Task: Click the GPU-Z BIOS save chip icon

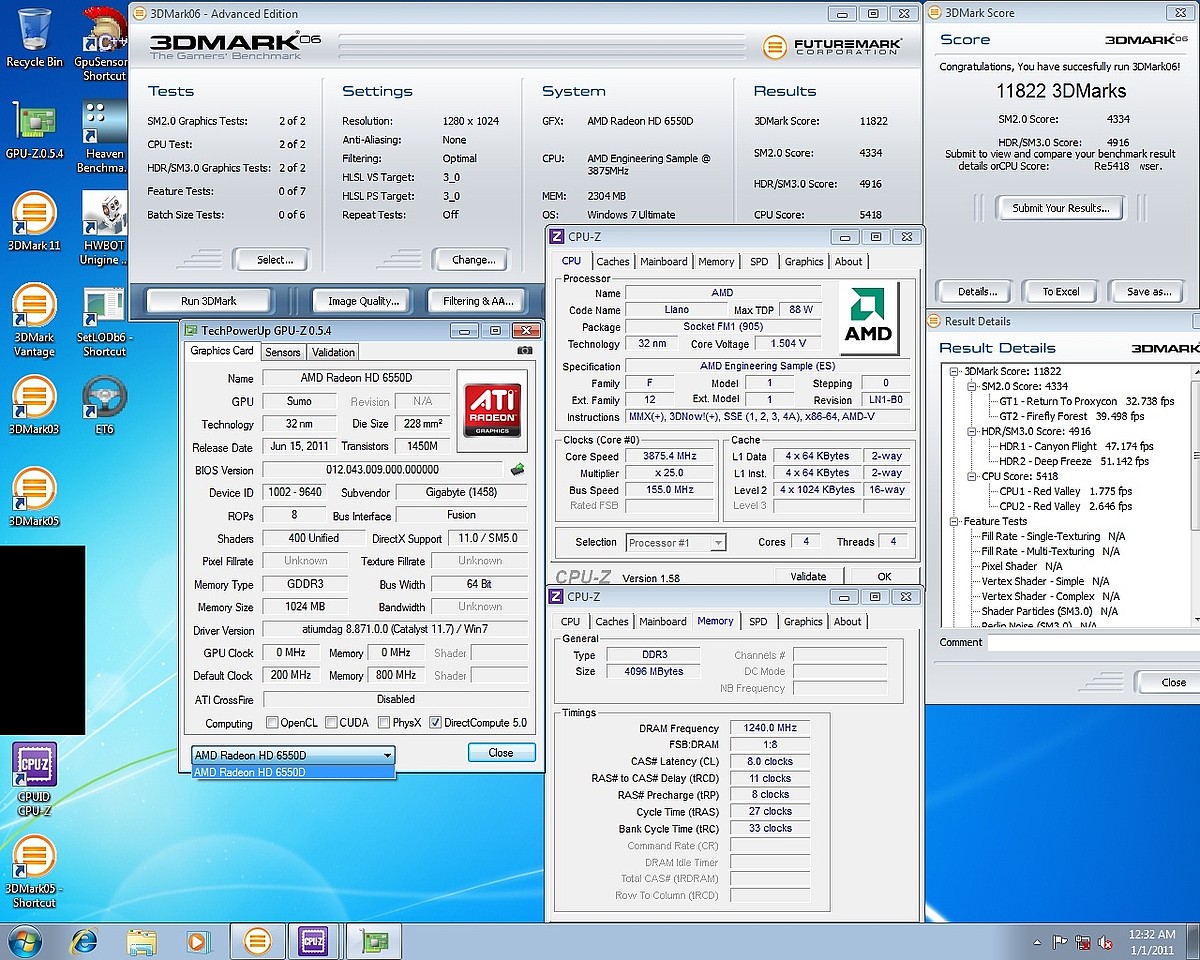Action: [x=518, y=469]
